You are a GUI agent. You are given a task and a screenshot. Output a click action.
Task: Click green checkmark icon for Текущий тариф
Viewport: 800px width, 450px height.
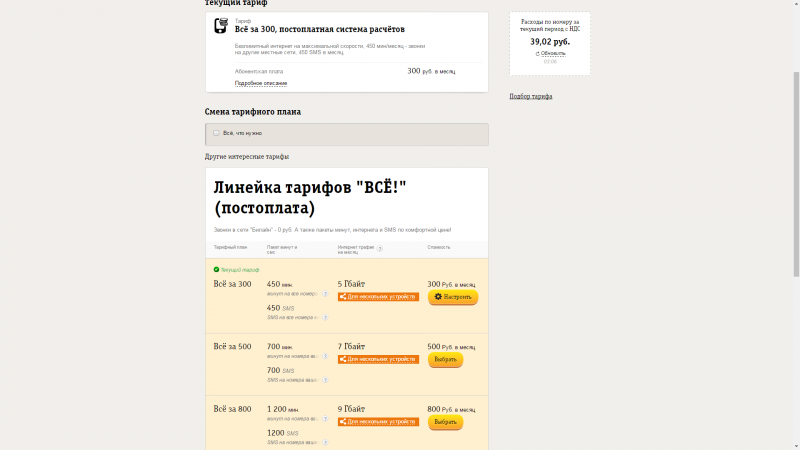click(x=216, y=269)
